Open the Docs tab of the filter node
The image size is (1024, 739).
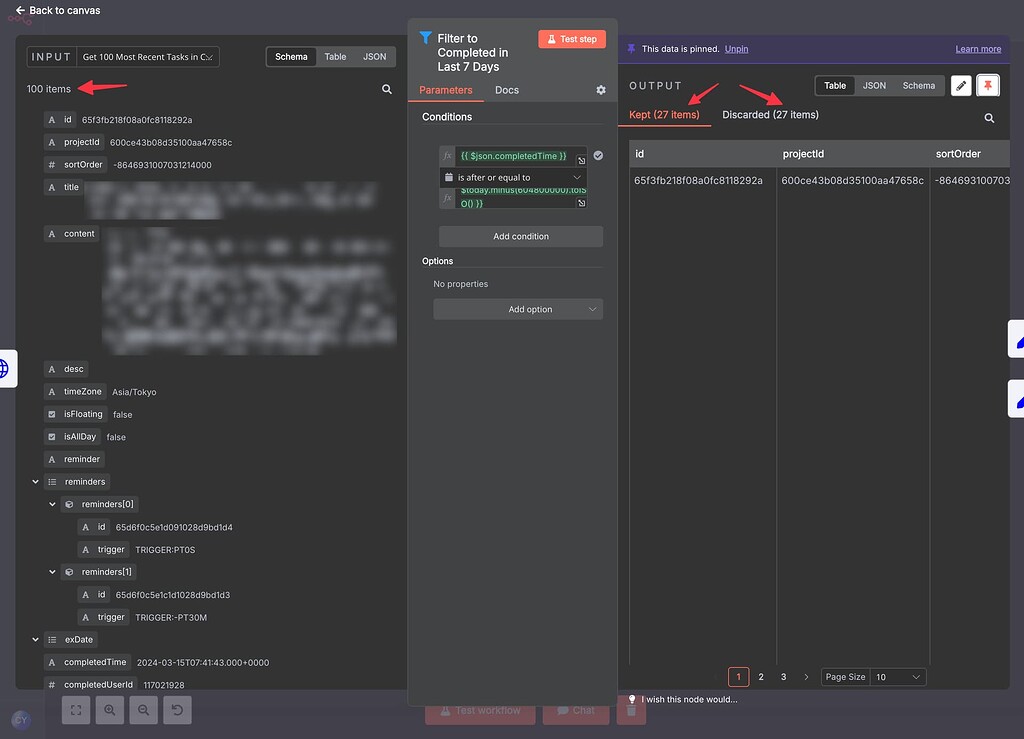(507, 89)
